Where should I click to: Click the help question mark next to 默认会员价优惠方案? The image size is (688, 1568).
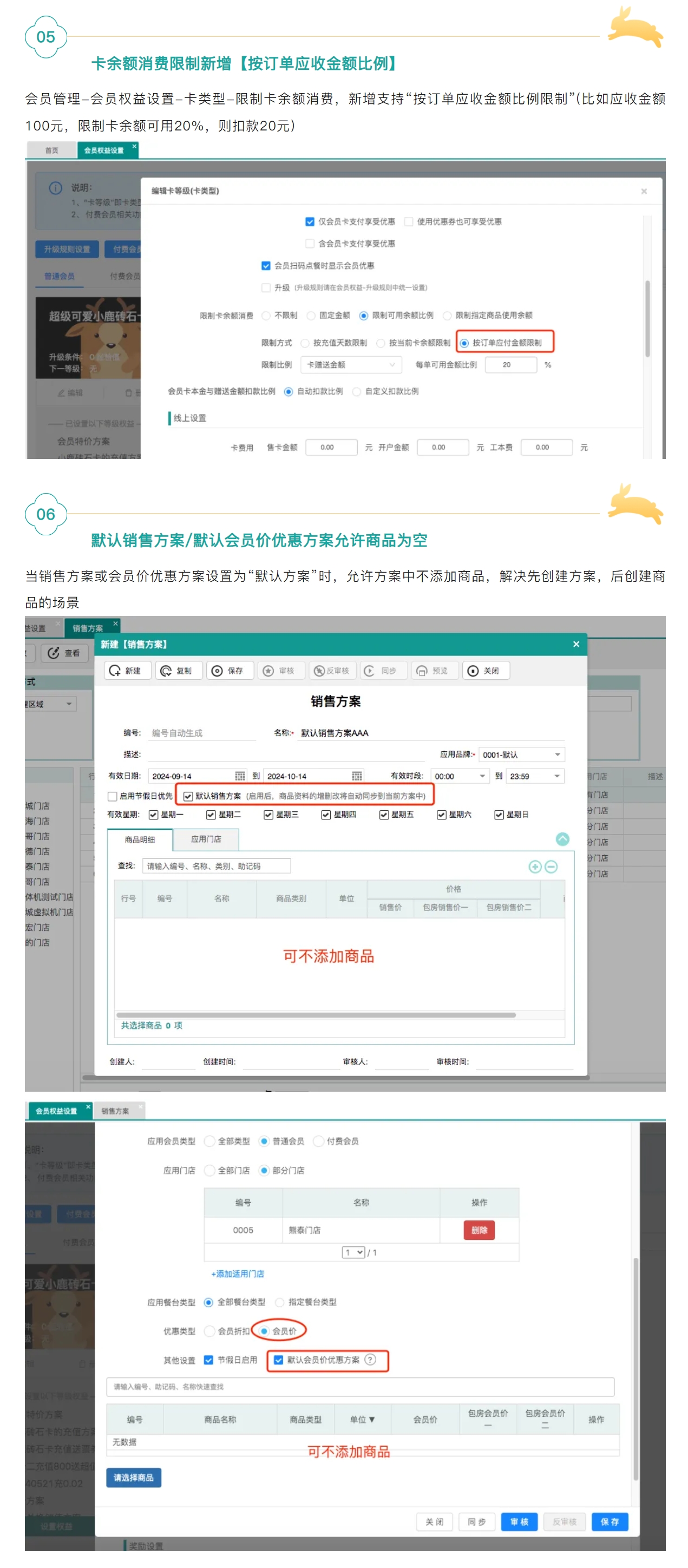370,1359
